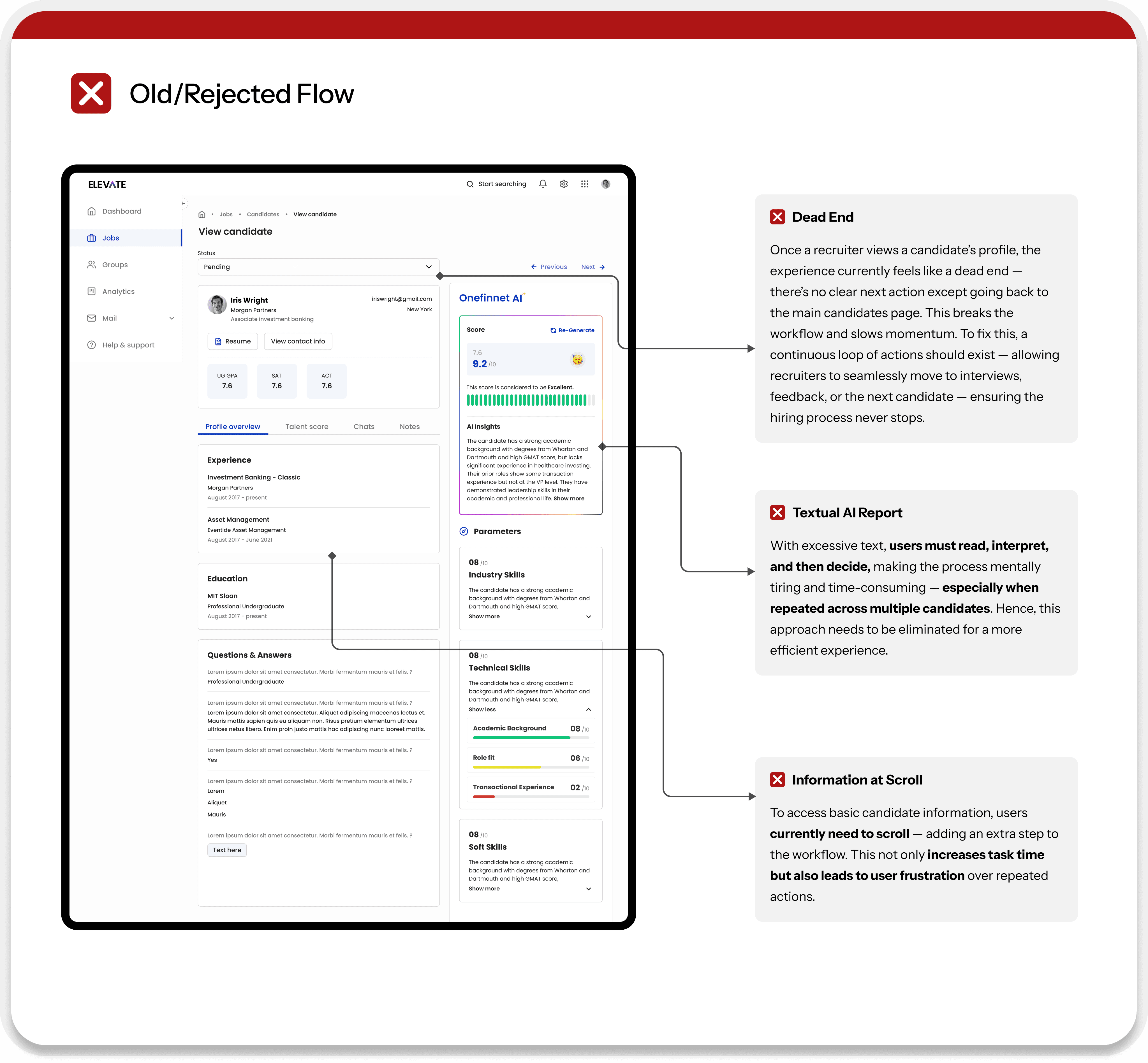Click the Resume button
Viewport: 1148px width, 1063px height.
pyautogui.click(x=232, y=341)
